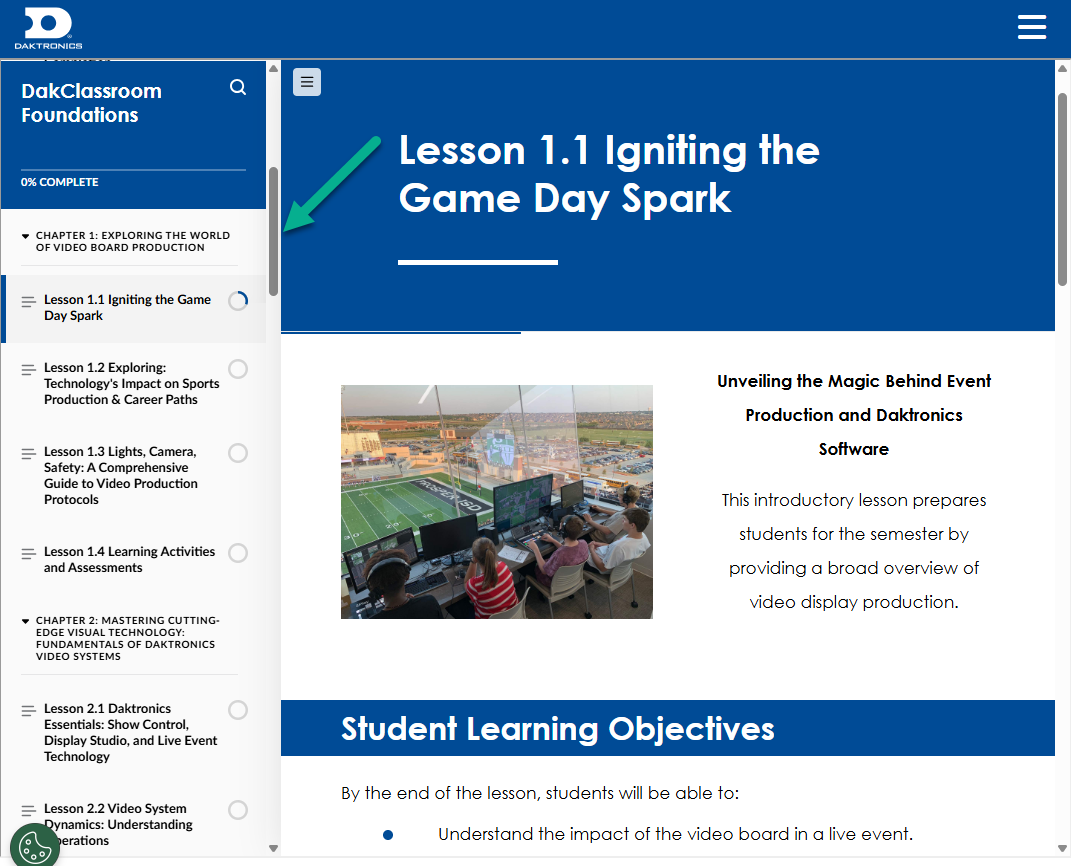Viewport: 1071px width, 866px height.
Task: Open cookie settings icon
Action: click(x=34, y=845)
